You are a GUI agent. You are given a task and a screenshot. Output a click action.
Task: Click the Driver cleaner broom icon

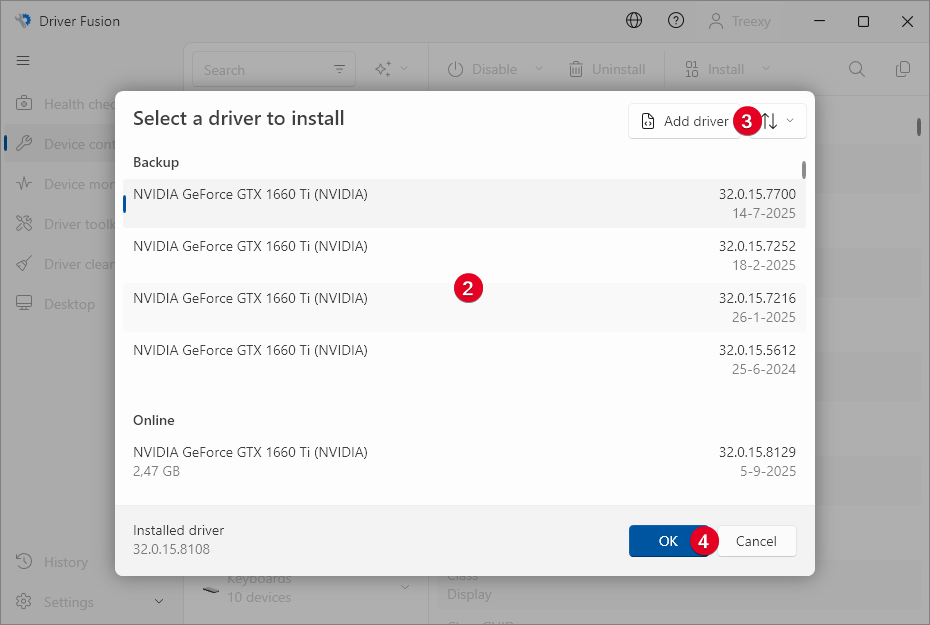[24, 263]
